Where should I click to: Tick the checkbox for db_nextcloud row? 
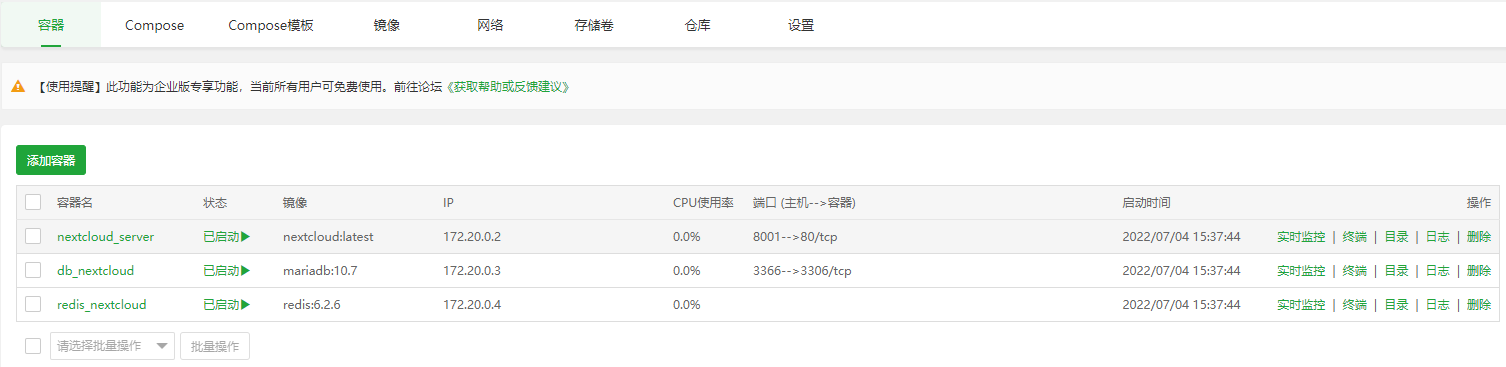point(33,270)
